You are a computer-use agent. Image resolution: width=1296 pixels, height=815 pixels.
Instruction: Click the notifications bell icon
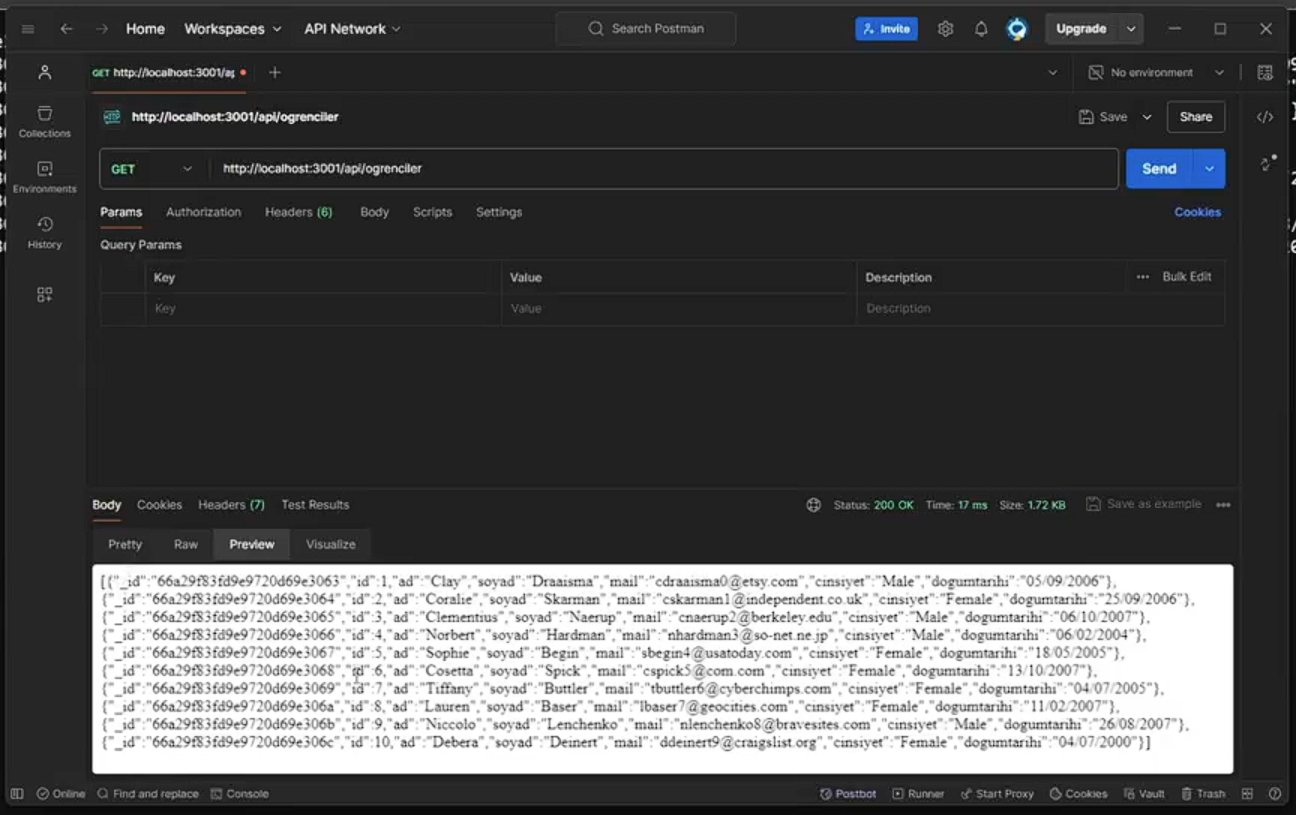[981, 29]
